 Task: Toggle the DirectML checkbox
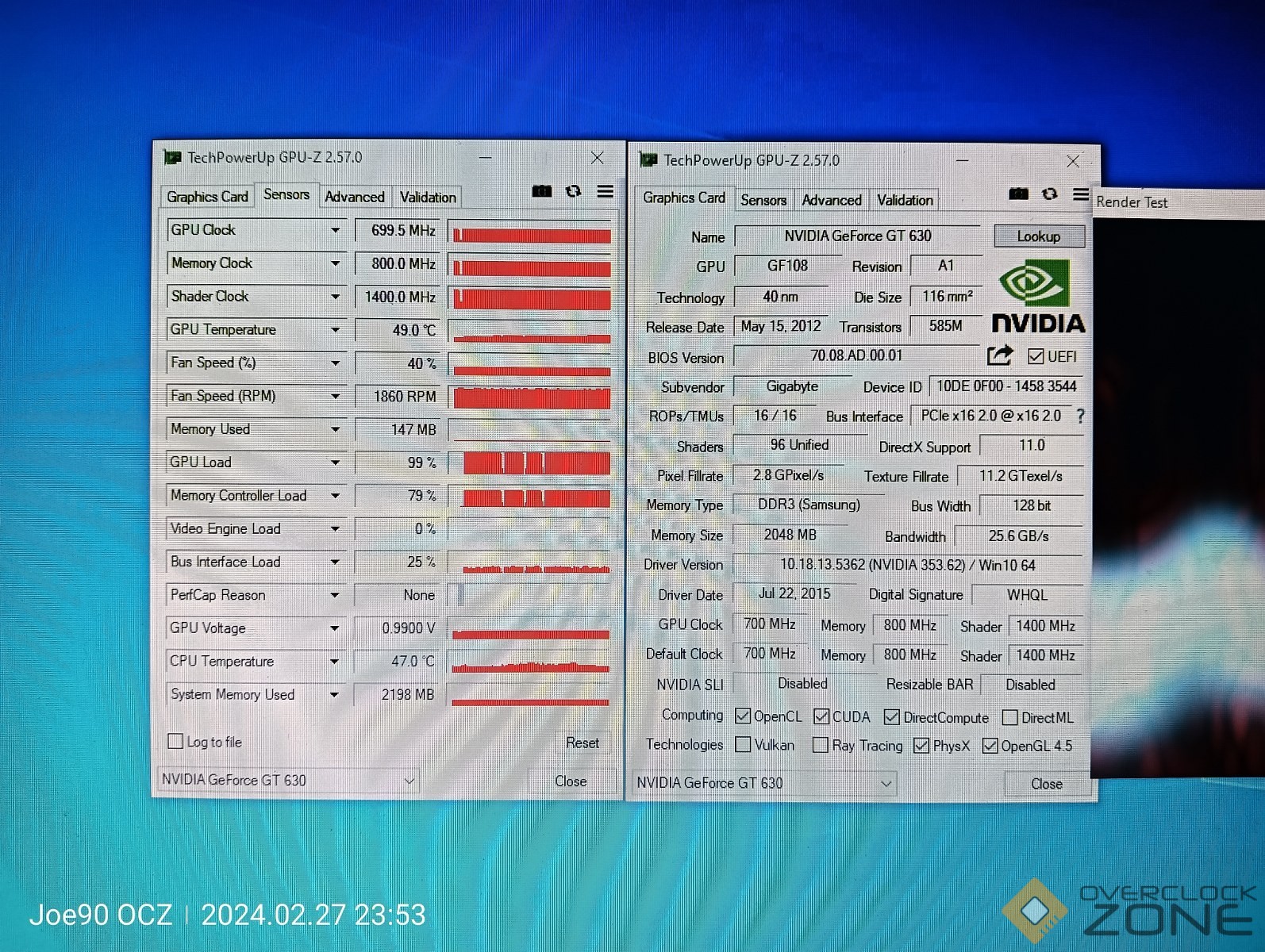1010,718
